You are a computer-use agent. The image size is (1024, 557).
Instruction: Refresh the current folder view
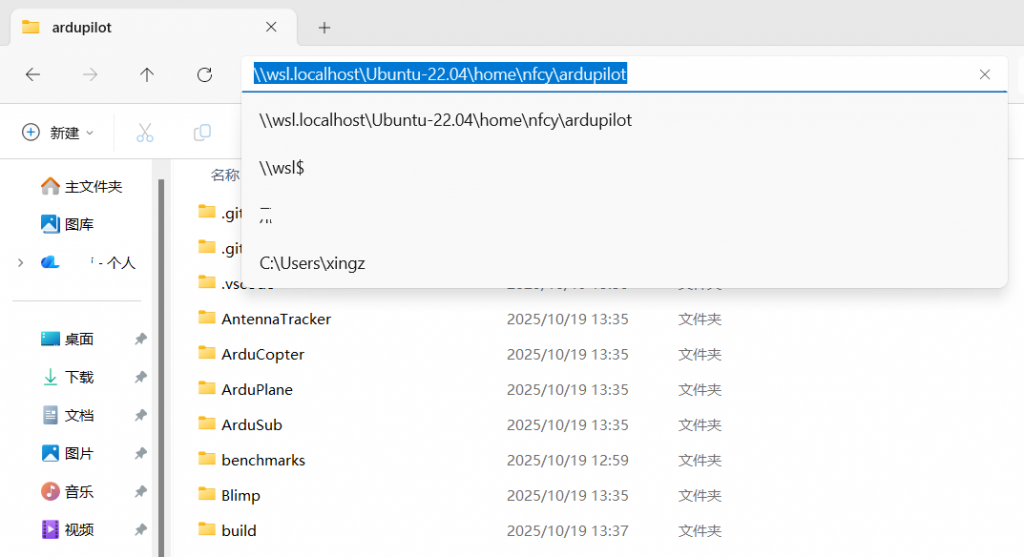(205, 75)
